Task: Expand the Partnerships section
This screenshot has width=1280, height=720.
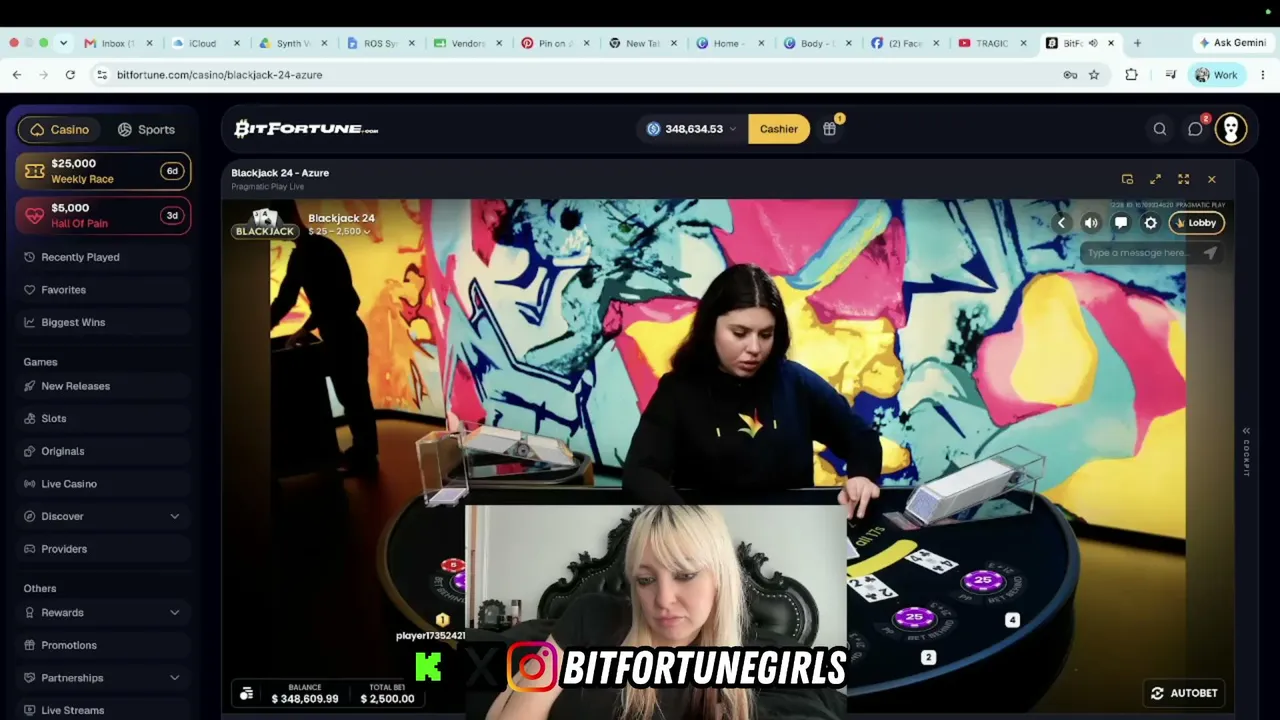Action: [103, 677]
